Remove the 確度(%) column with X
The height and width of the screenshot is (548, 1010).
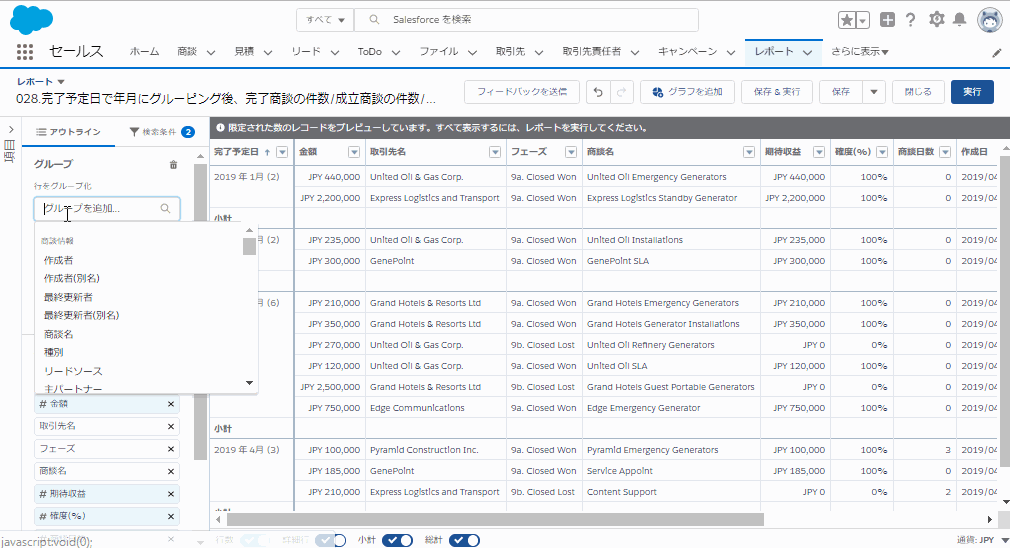171,516
